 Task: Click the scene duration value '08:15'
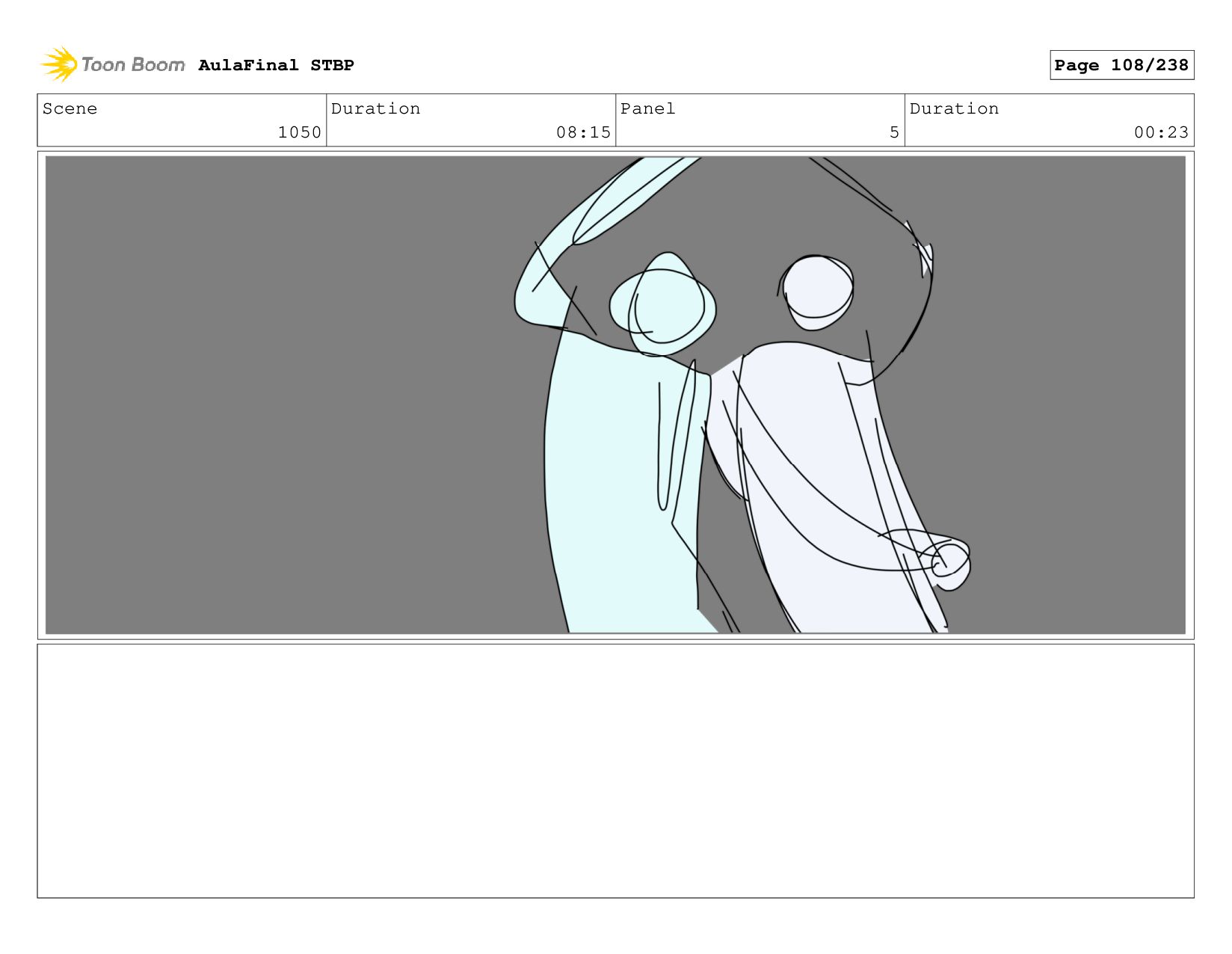coord(583,132)
